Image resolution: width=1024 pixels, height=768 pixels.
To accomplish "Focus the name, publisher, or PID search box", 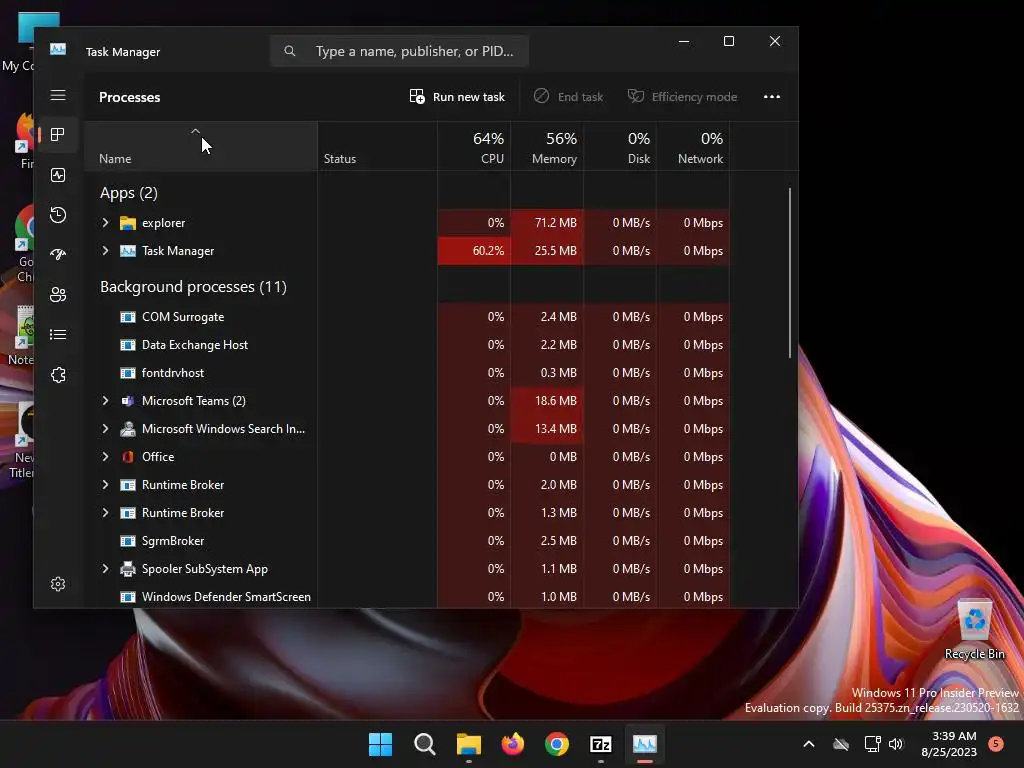I will click(399, 51).
